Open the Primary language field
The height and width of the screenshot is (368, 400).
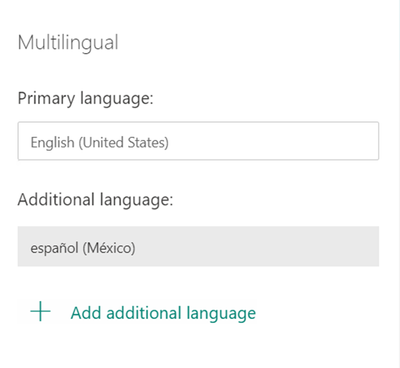(198, 141)
